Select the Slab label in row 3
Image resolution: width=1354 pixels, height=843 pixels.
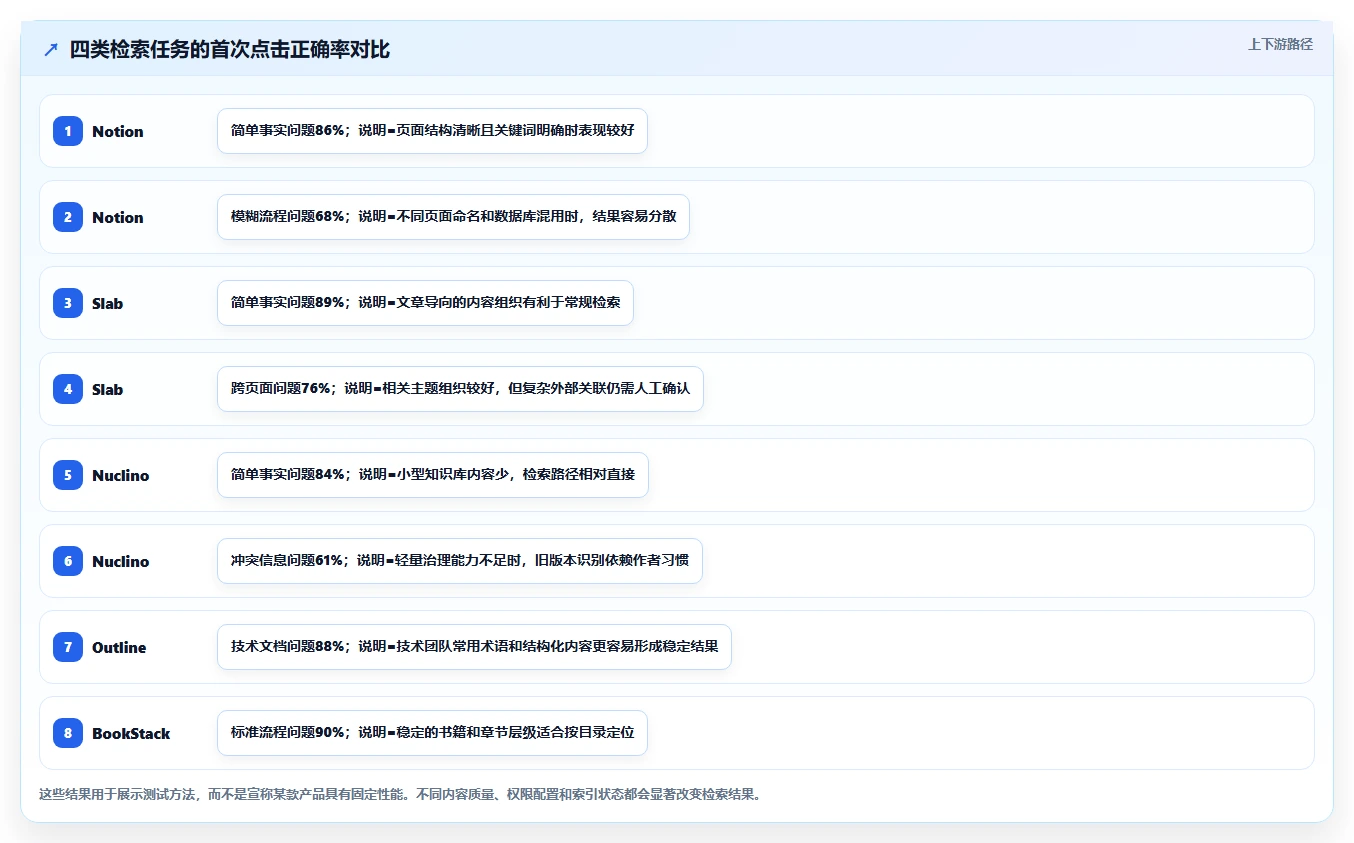tap(108, 303)
